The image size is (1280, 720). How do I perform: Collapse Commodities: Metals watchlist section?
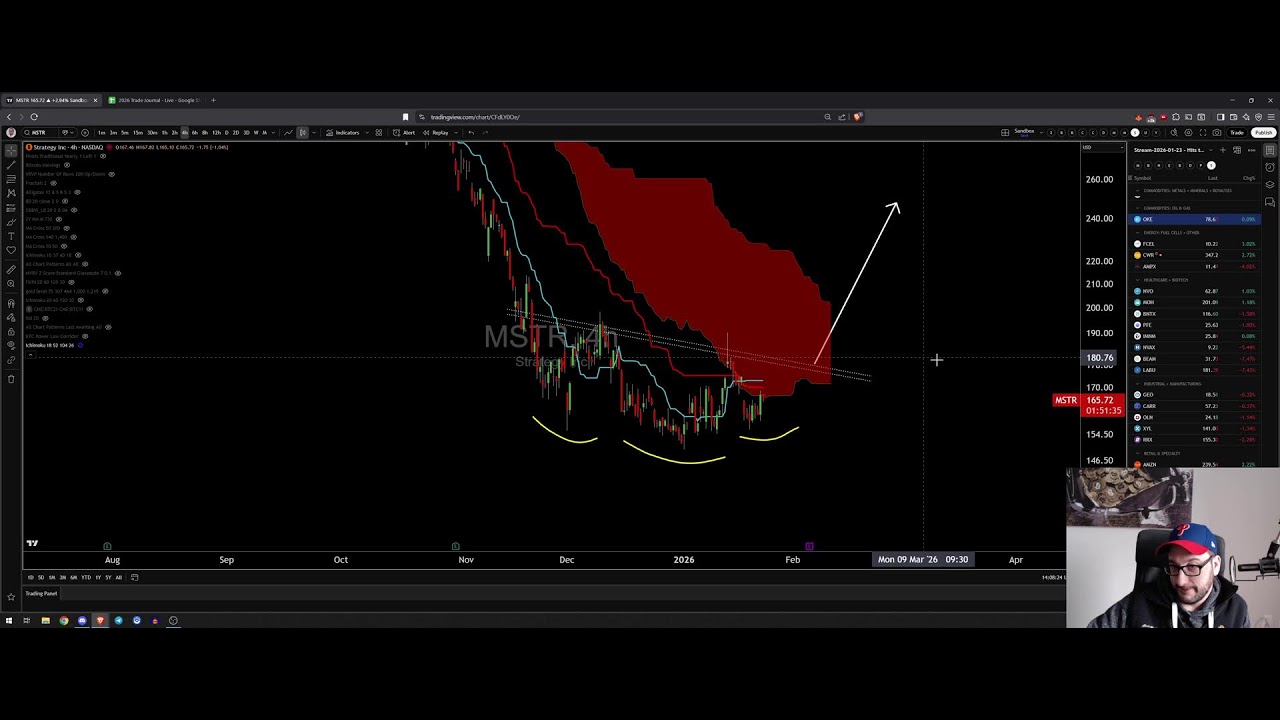click(x=1138, y=191)
